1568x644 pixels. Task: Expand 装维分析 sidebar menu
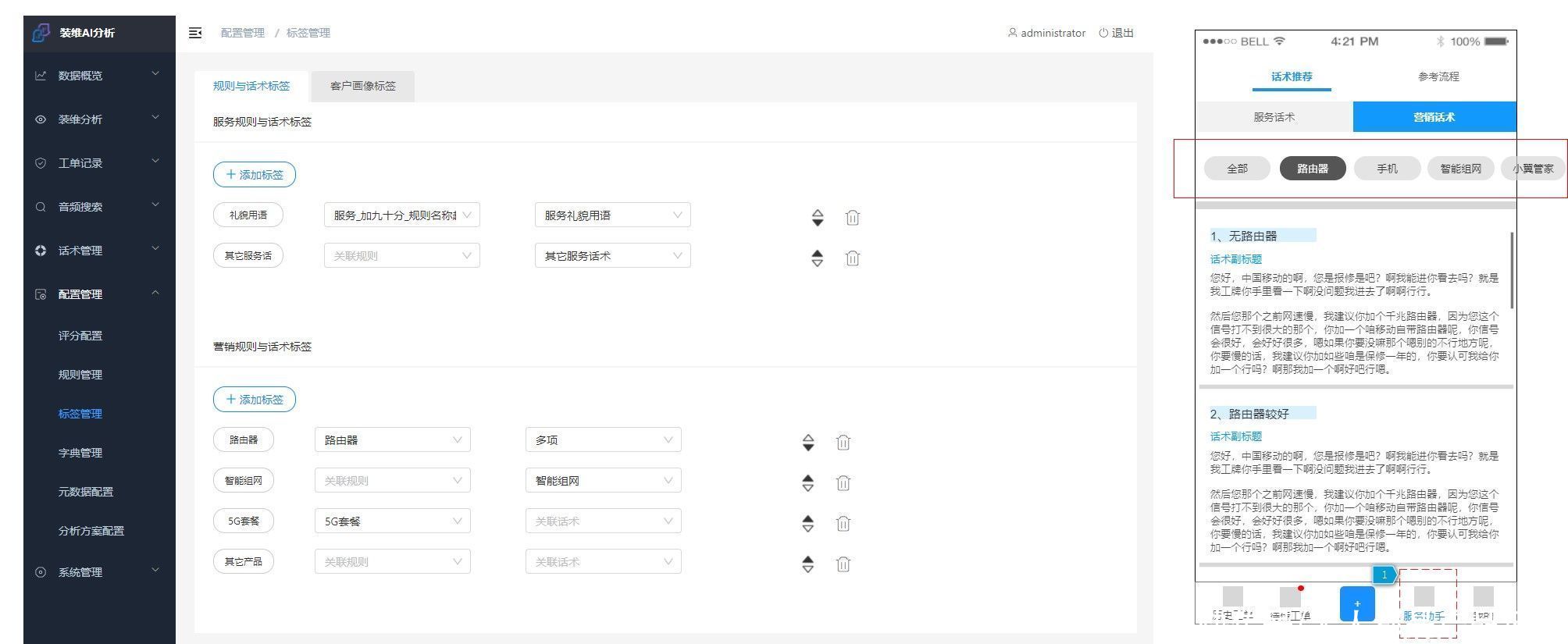pos(100,119)
